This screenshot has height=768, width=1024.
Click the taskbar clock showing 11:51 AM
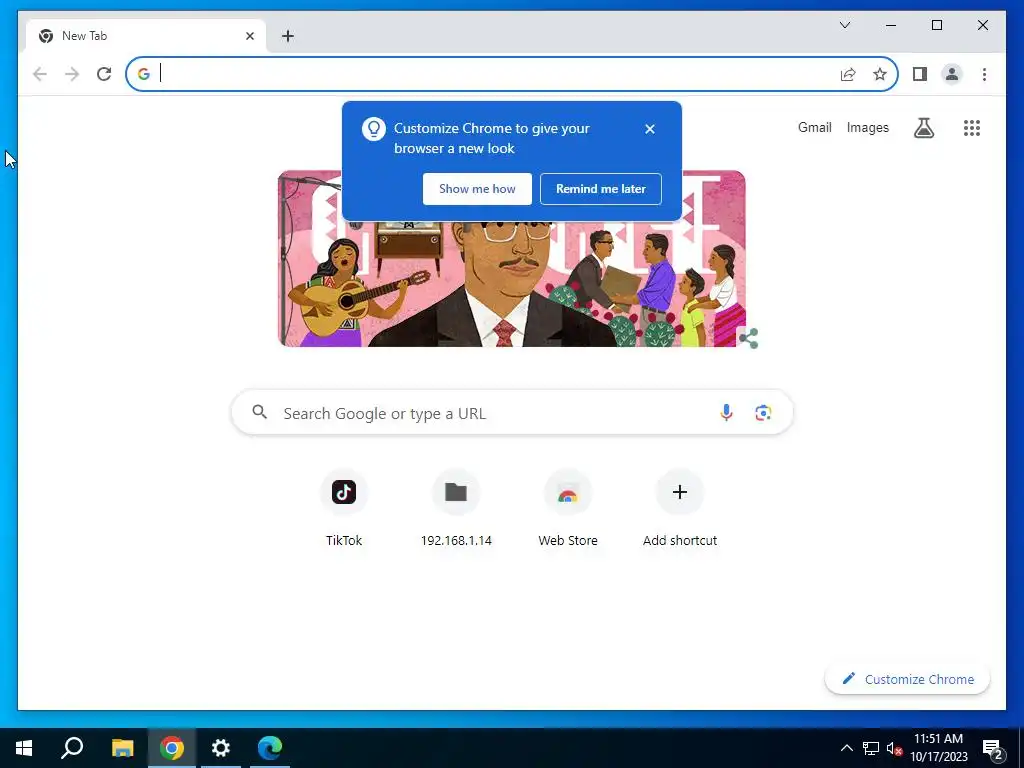coord(938,748)
